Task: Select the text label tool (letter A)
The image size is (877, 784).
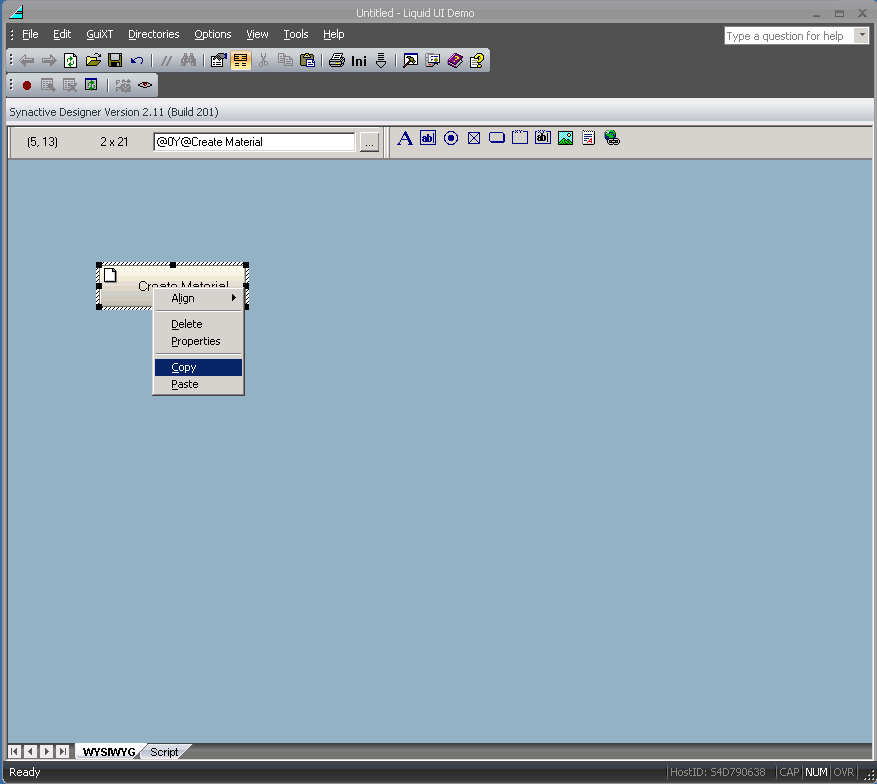Action: pos(405,139)
